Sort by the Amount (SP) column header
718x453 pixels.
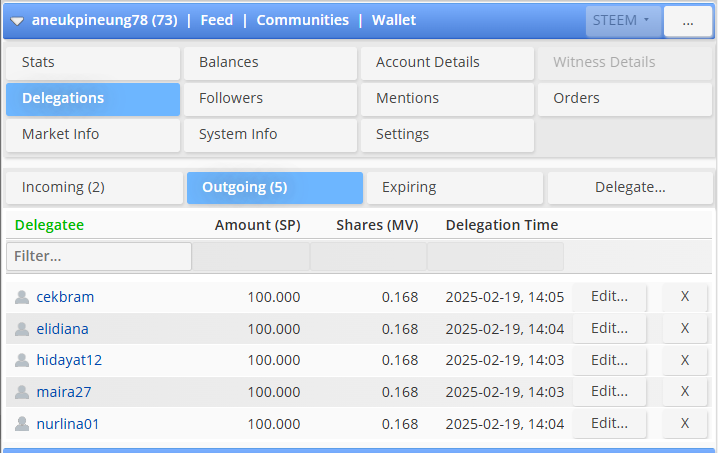pos(257,225)
